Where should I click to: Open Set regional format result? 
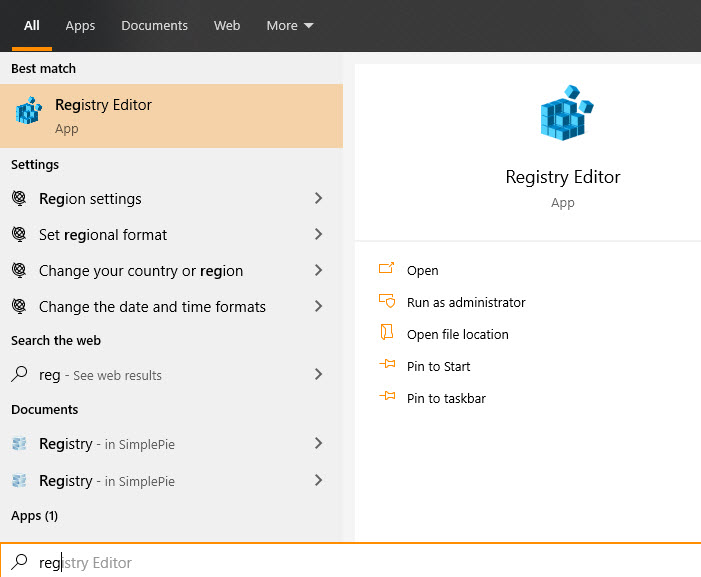pos(171,235)
